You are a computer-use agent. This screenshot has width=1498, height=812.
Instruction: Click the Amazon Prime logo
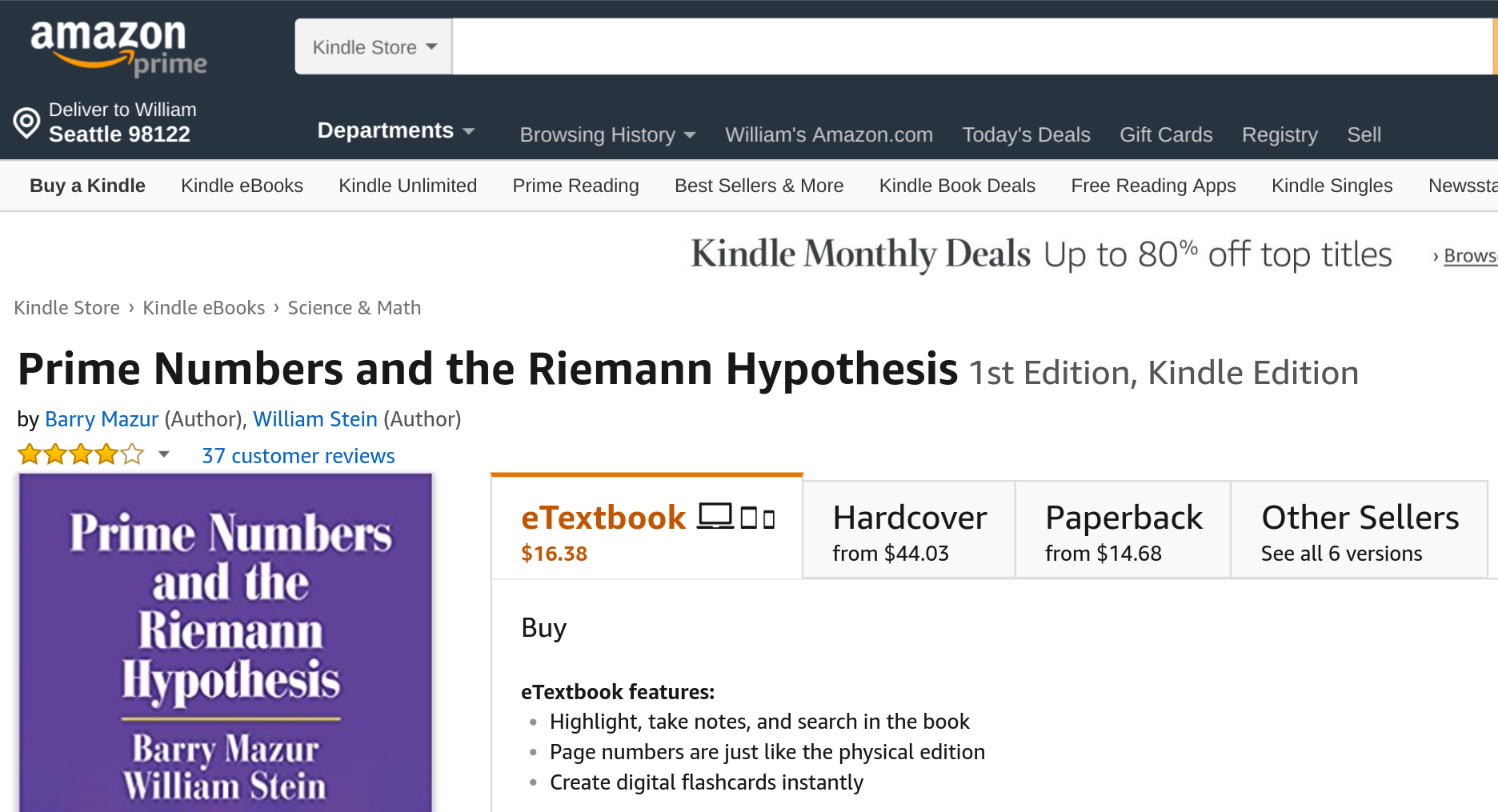[x=117, y=46]
